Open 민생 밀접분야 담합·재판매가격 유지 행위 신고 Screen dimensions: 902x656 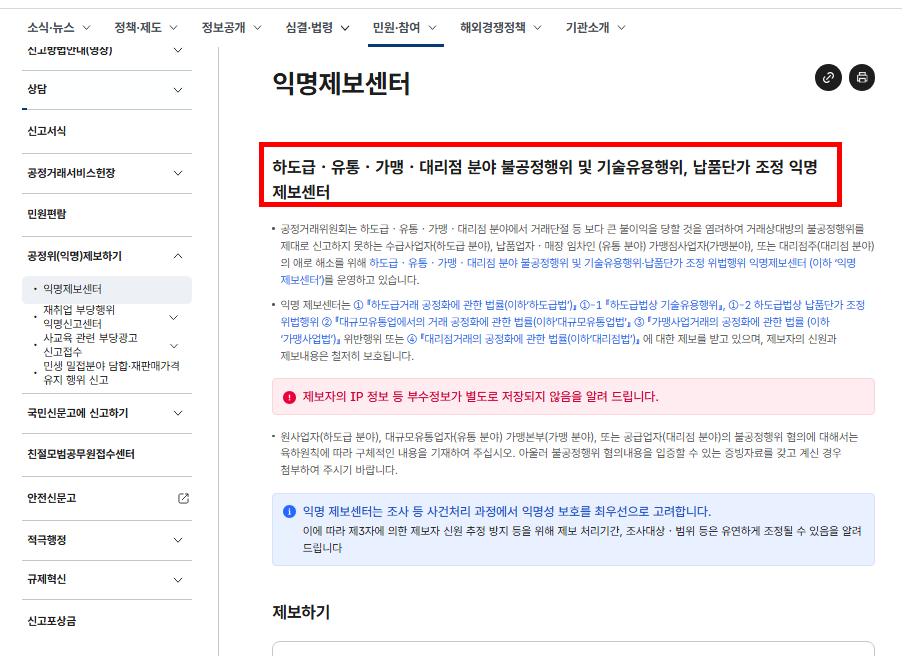(112, 373)
